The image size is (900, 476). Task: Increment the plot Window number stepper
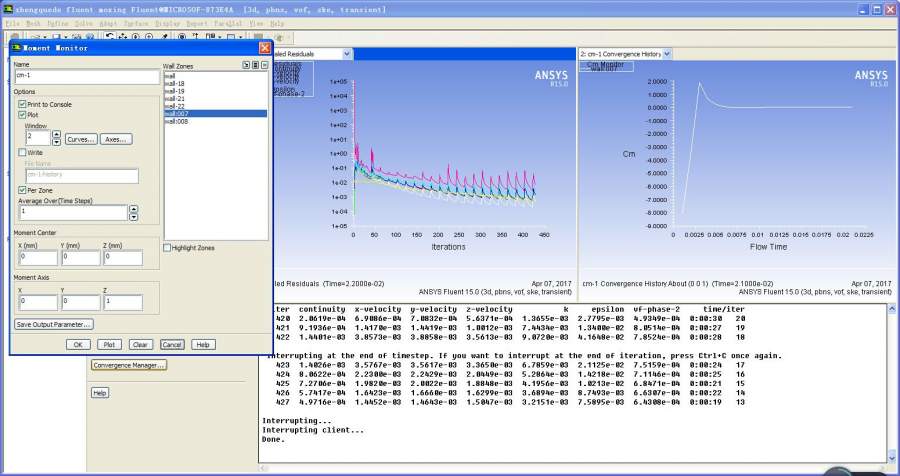coord(56,134)
